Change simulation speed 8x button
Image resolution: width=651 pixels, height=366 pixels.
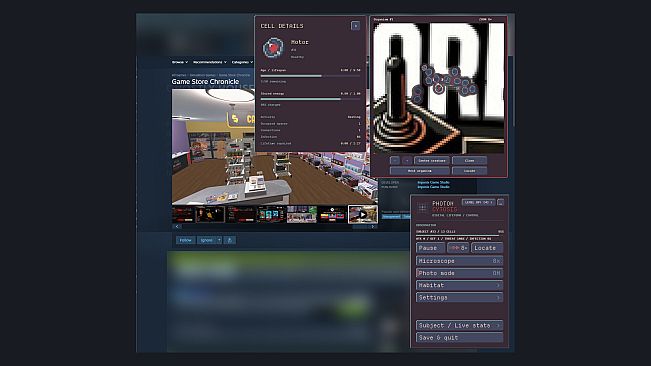click(458, 248)
